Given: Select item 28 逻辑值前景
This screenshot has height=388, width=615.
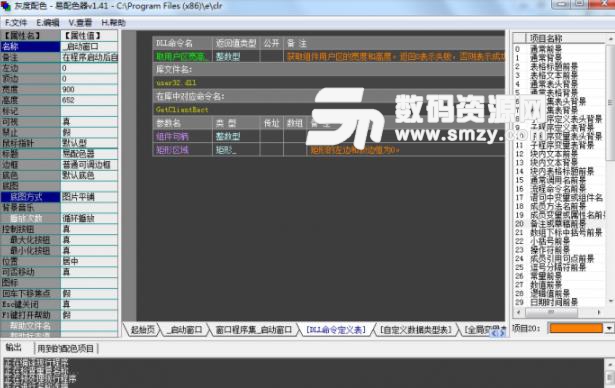Looking at the screenshot, I should pyautogui.click(x=559, y=293).
